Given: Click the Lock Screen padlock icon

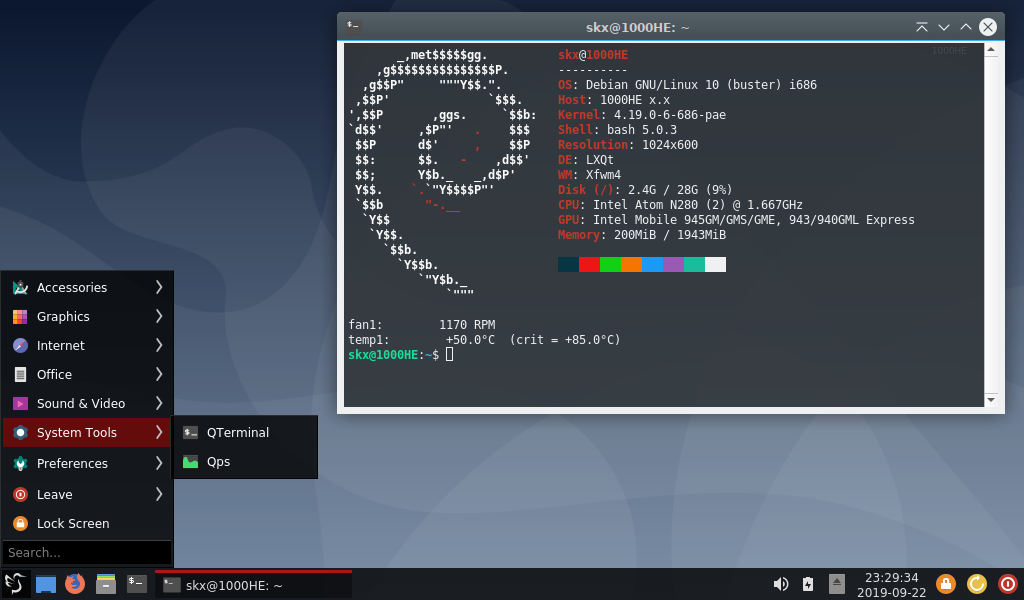Looking at the screenshot, I should point(20,524).
